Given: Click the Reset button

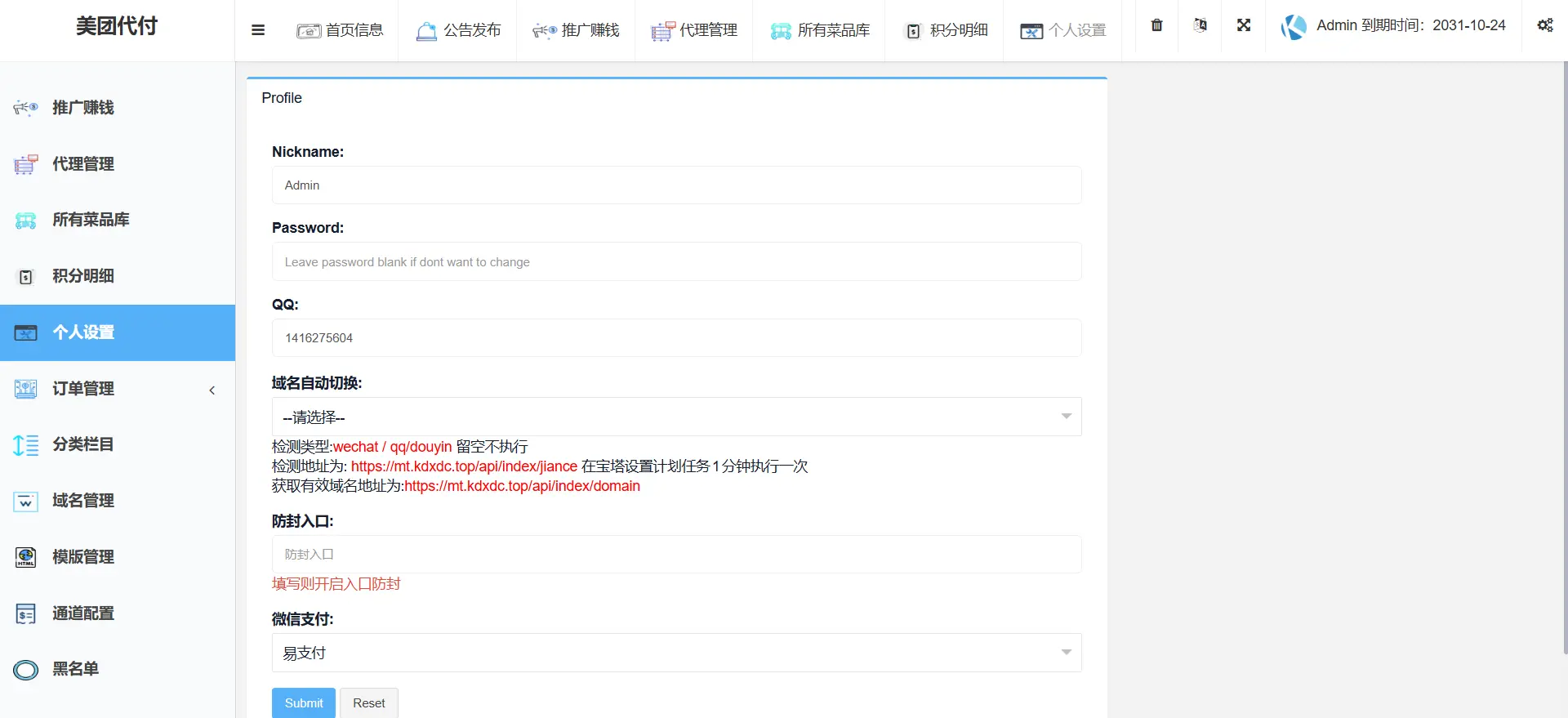Looking at the screenshot, I should click(369, 702).
